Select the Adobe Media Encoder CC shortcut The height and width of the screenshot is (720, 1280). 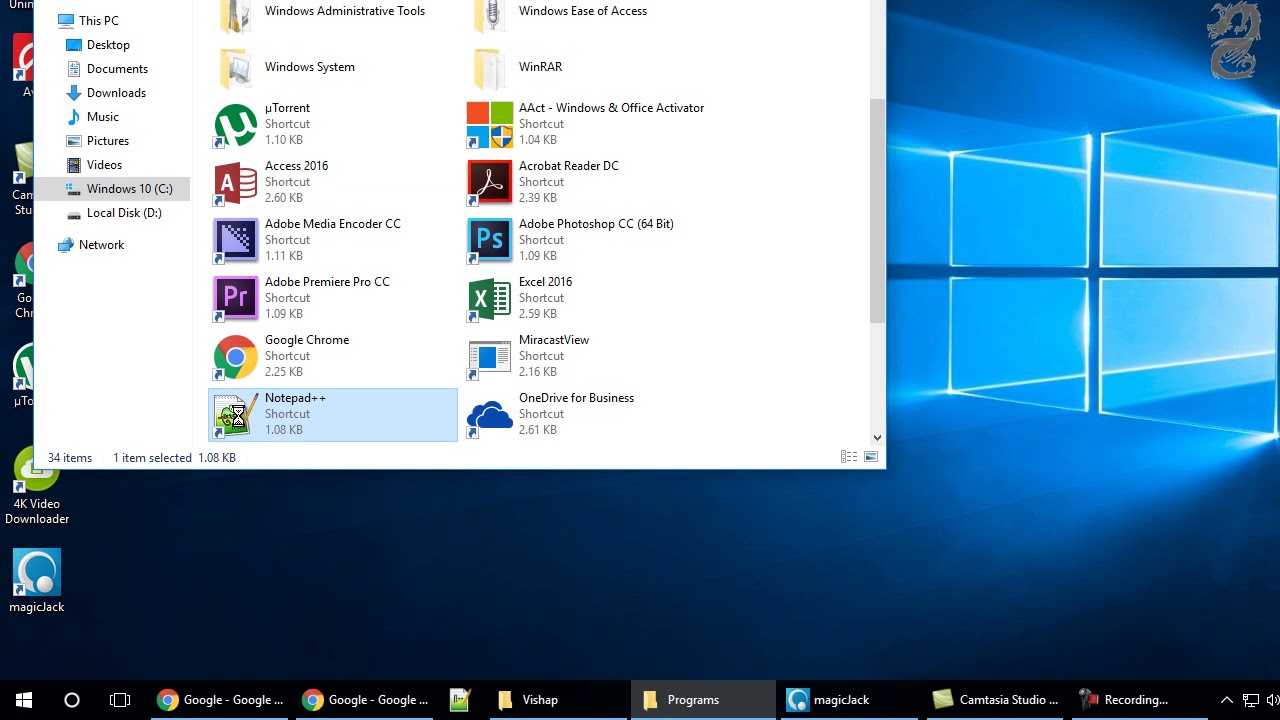coord(333,240)
